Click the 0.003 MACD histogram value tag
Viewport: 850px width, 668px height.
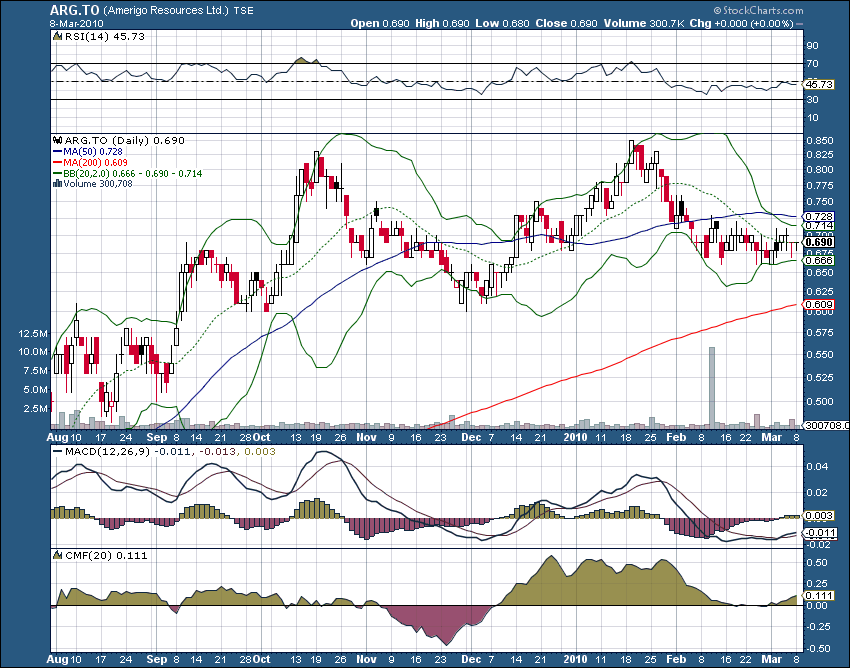coord(819,516)
